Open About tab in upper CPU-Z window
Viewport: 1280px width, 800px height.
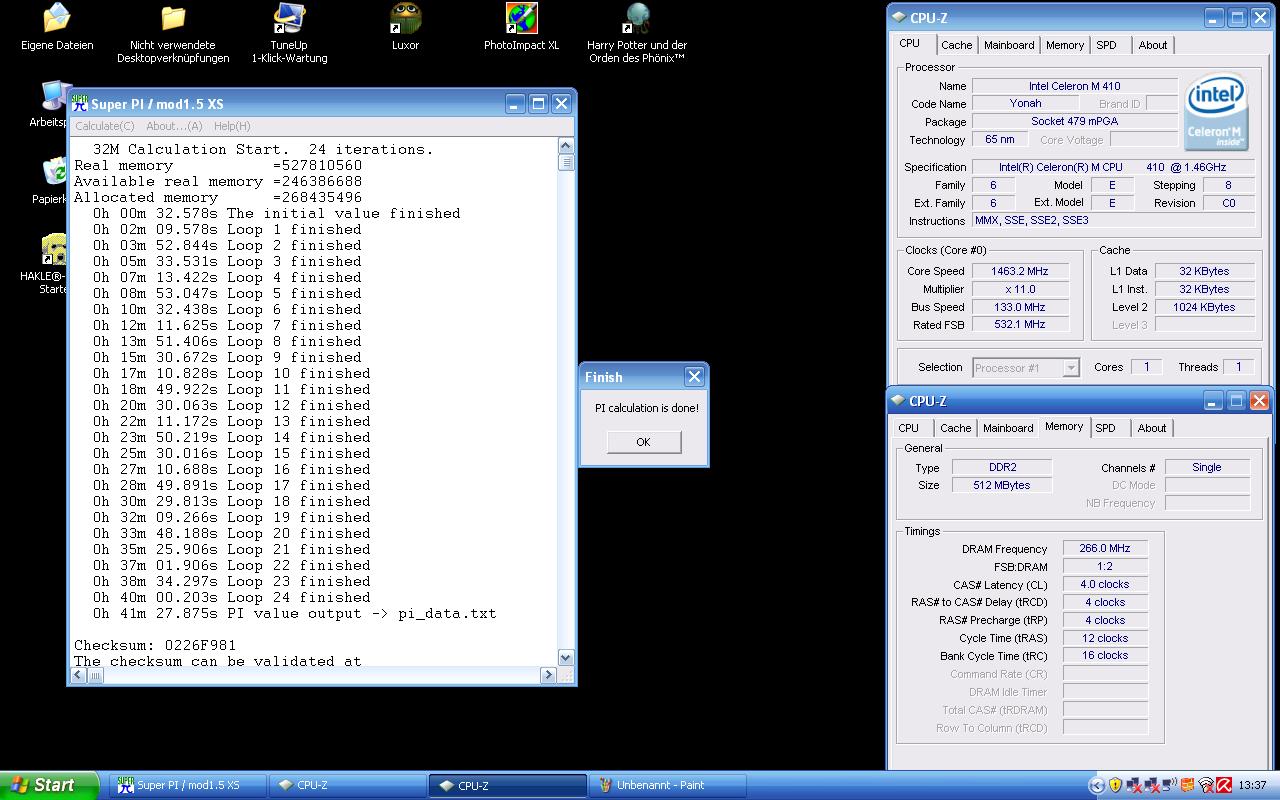[x=1153, y=45]
